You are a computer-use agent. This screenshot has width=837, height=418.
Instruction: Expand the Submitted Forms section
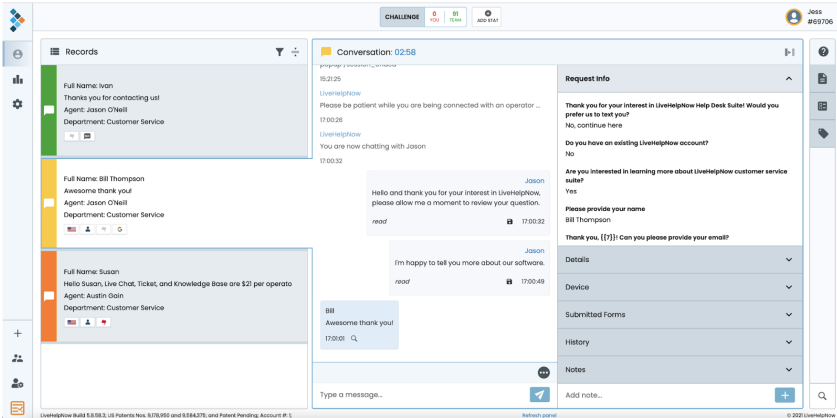point(788,314)
